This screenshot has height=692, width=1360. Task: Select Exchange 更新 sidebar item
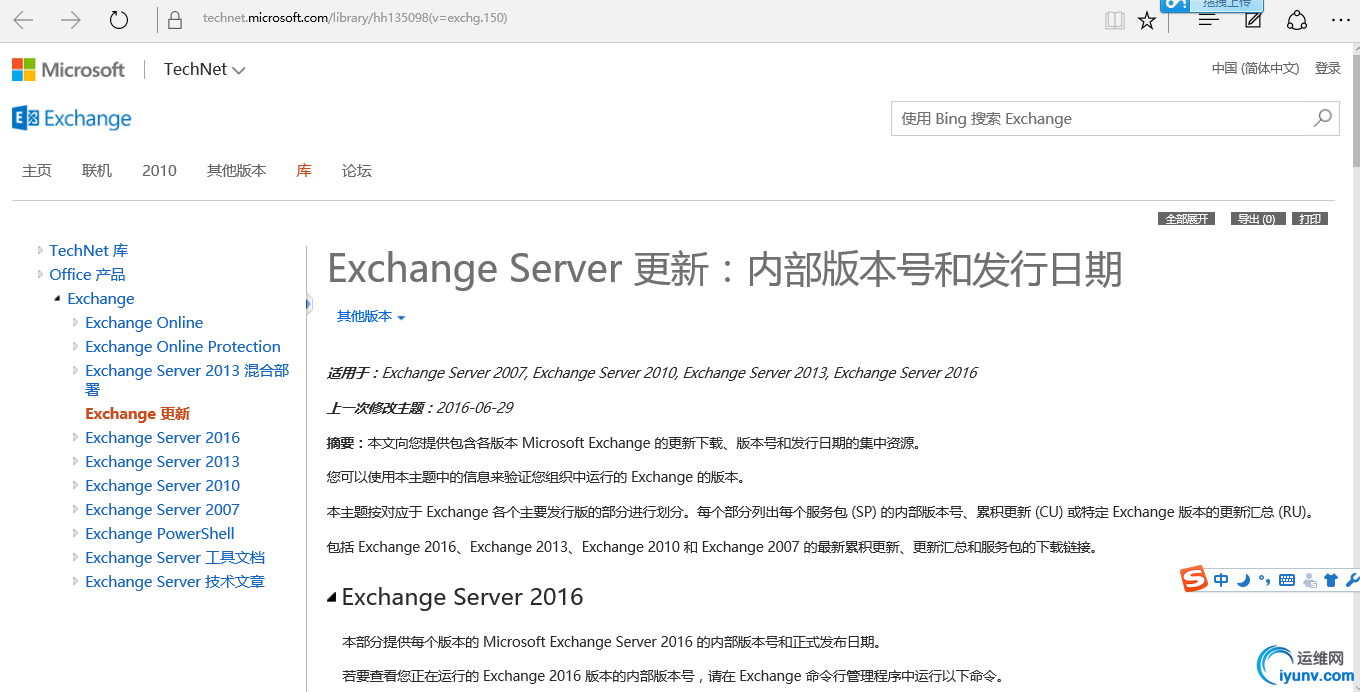point(137,414)
